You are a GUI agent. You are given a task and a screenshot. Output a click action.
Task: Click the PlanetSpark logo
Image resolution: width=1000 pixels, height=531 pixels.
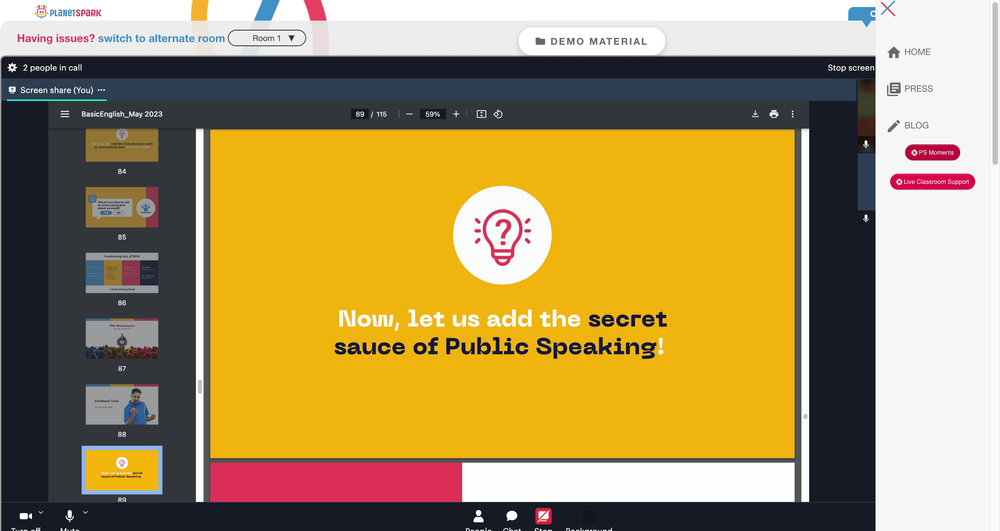[68, 11]
